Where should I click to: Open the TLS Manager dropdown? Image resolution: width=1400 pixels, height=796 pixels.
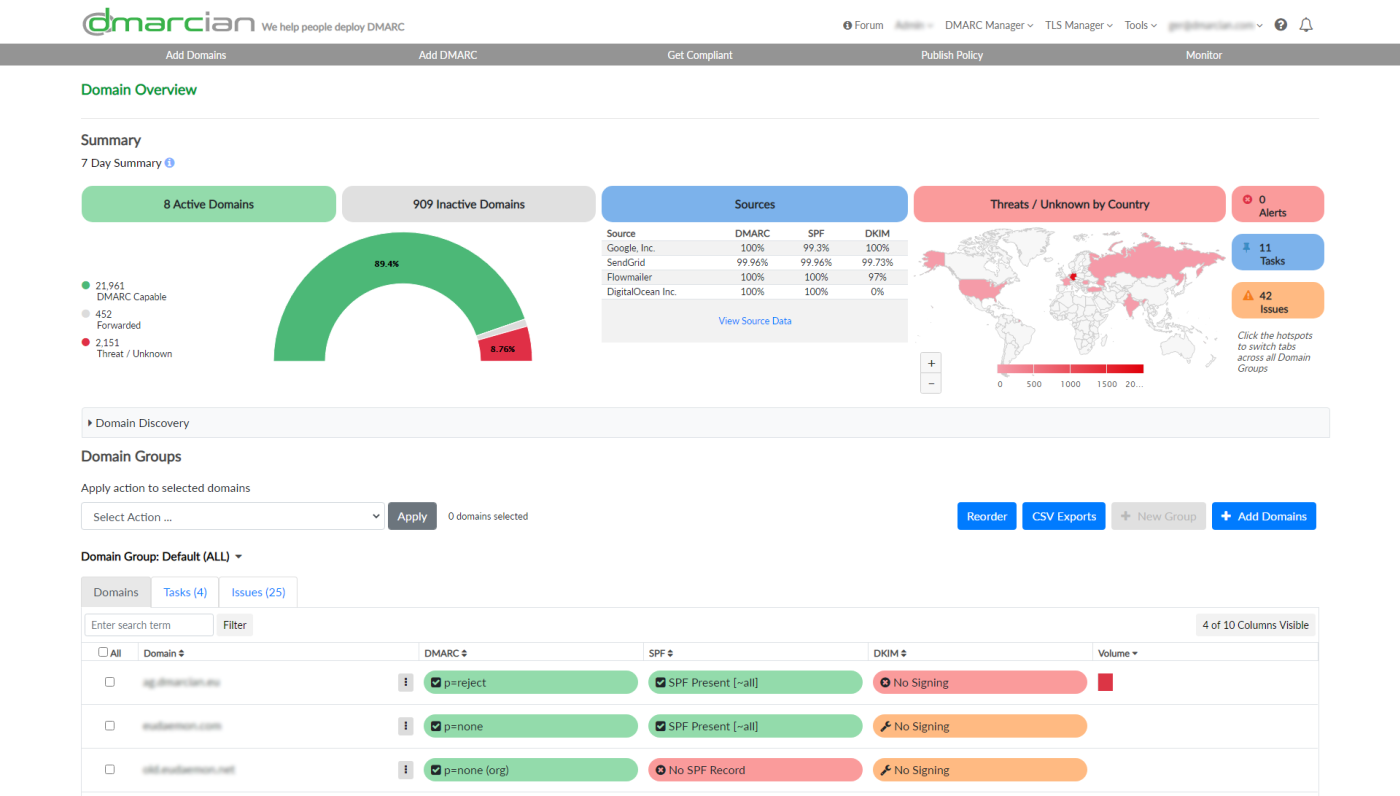[1079, 25]
